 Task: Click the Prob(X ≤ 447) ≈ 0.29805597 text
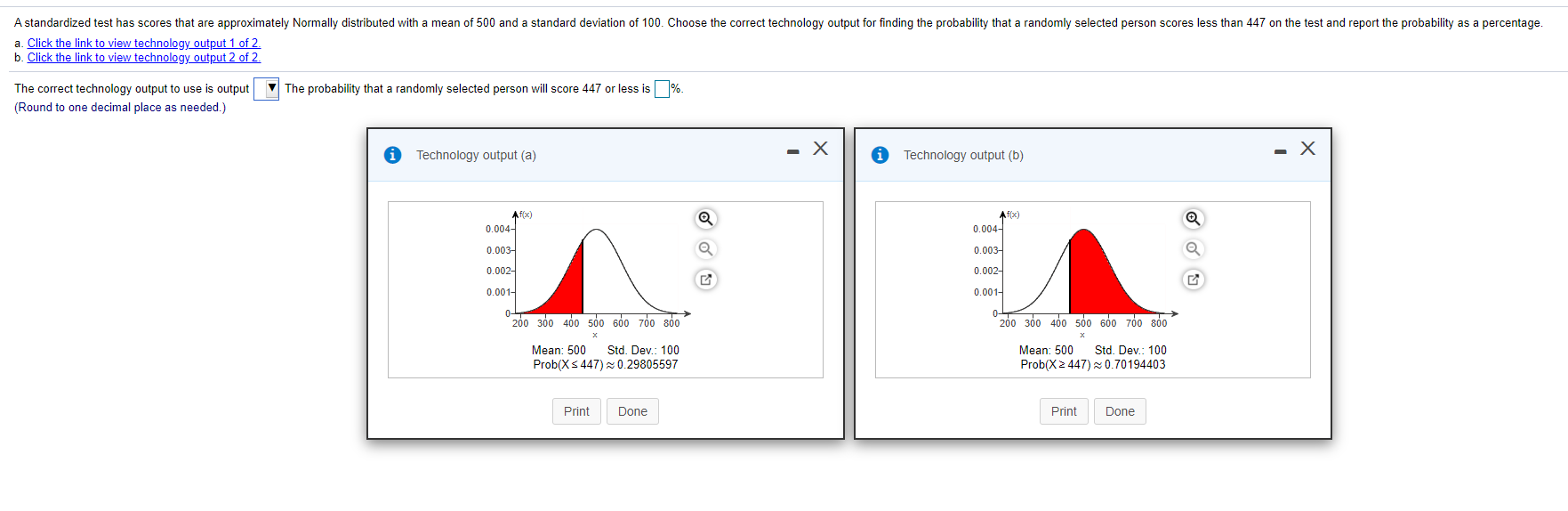pyautogui.click(x=606, y=364)
